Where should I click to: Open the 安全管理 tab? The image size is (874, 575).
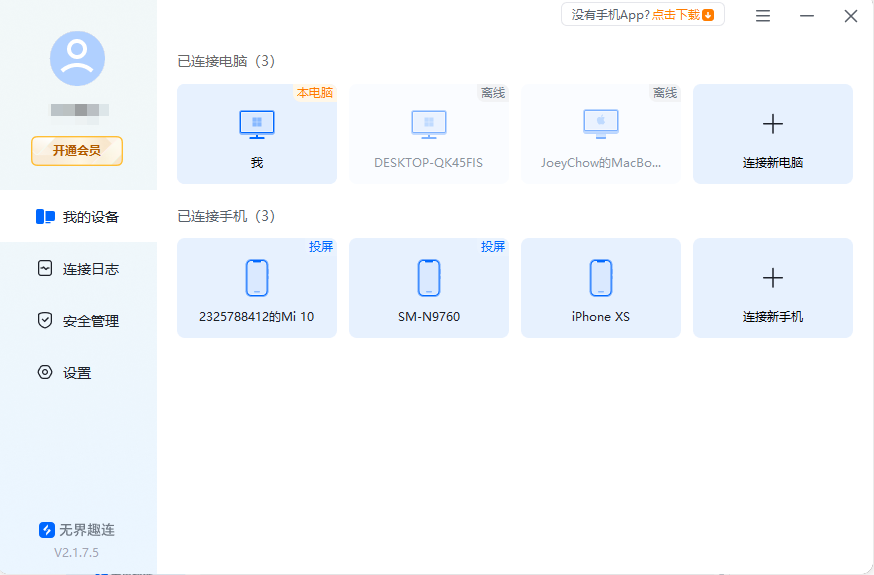(x=78, y=320)
